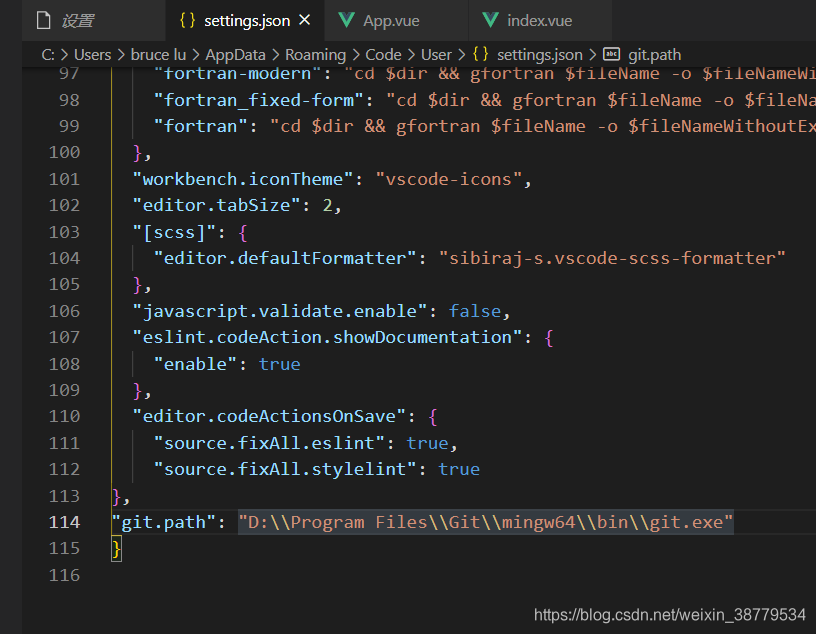Click the true value on line 112
The image size is (816, 634).
point(459,470)
